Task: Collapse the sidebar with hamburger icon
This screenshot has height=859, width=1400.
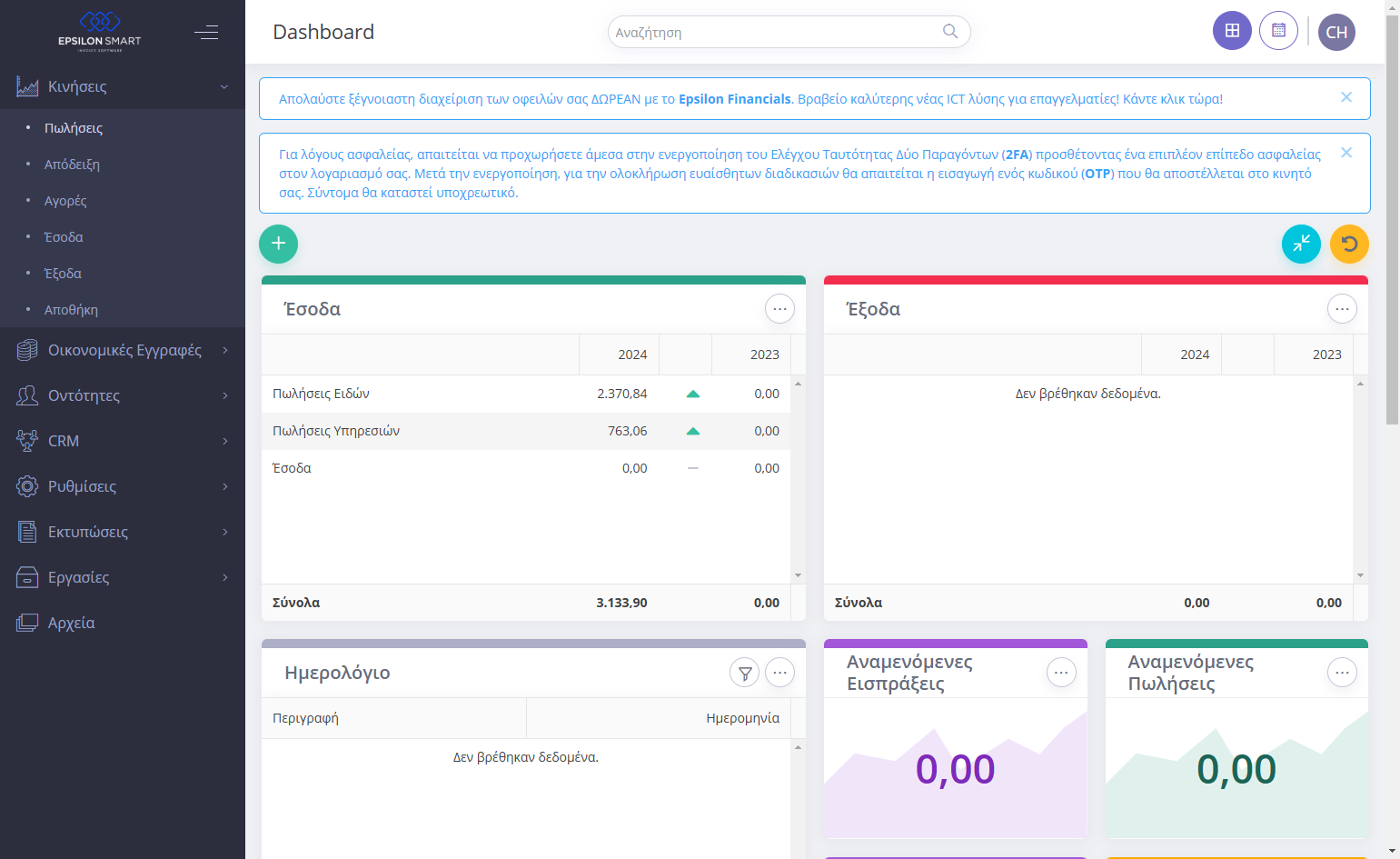Action: tap(206, 33)
